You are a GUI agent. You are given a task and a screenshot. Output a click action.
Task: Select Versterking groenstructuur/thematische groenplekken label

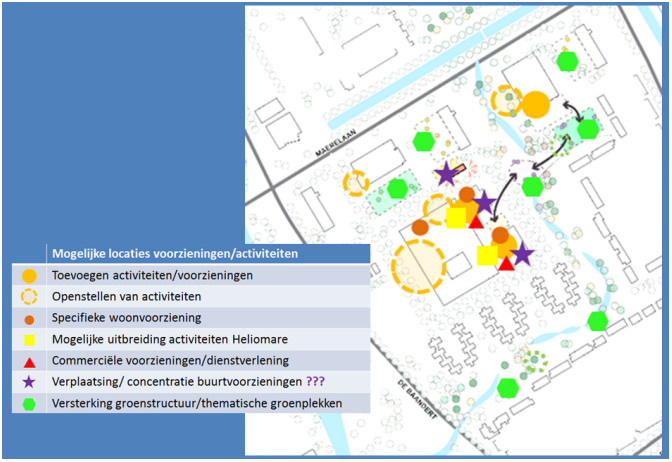coord(197,403)
